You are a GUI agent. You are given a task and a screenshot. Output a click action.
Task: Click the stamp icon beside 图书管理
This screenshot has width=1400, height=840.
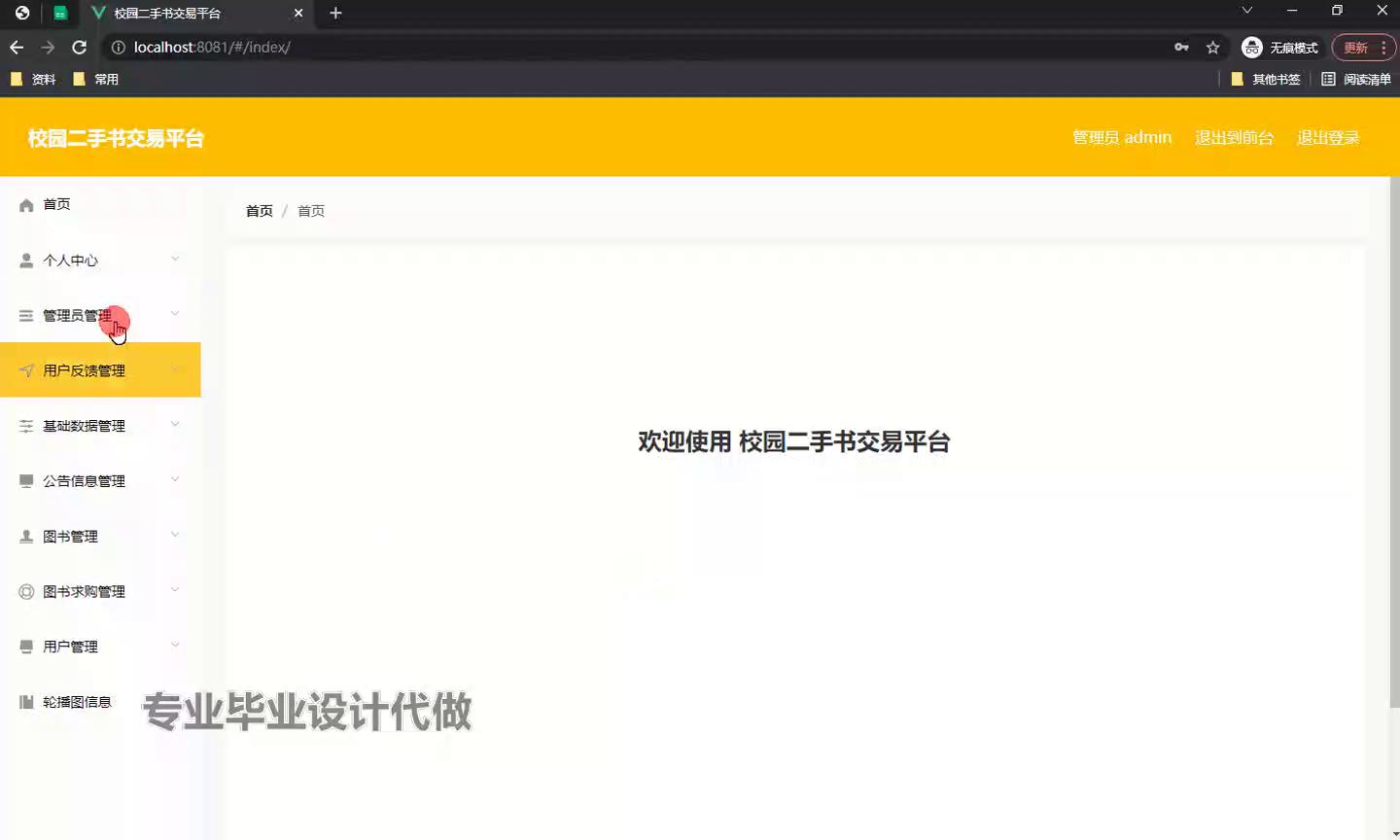pos(26,537)
